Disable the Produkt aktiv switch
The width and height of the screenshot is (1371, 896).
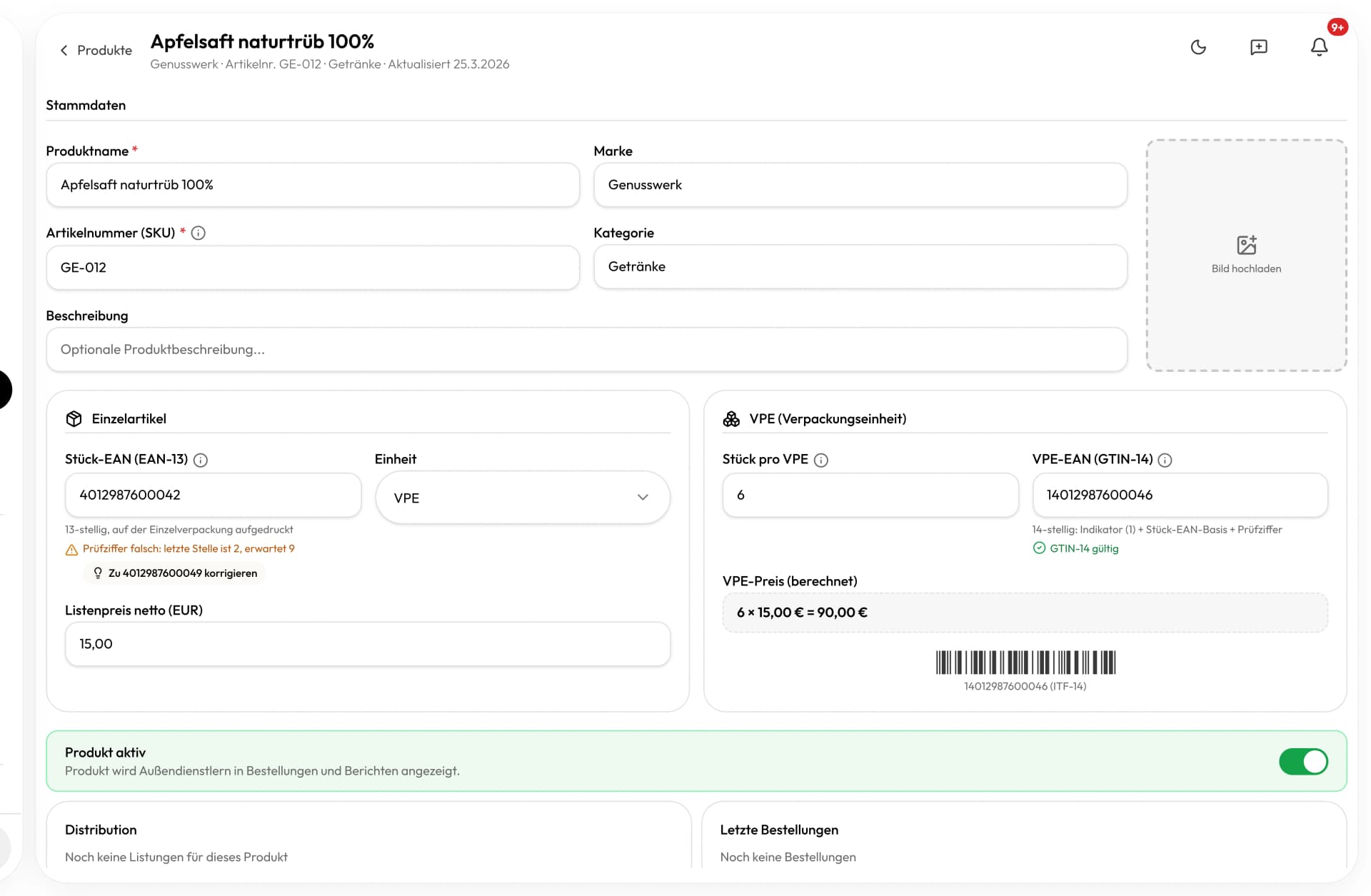(x=1303, y=761)
